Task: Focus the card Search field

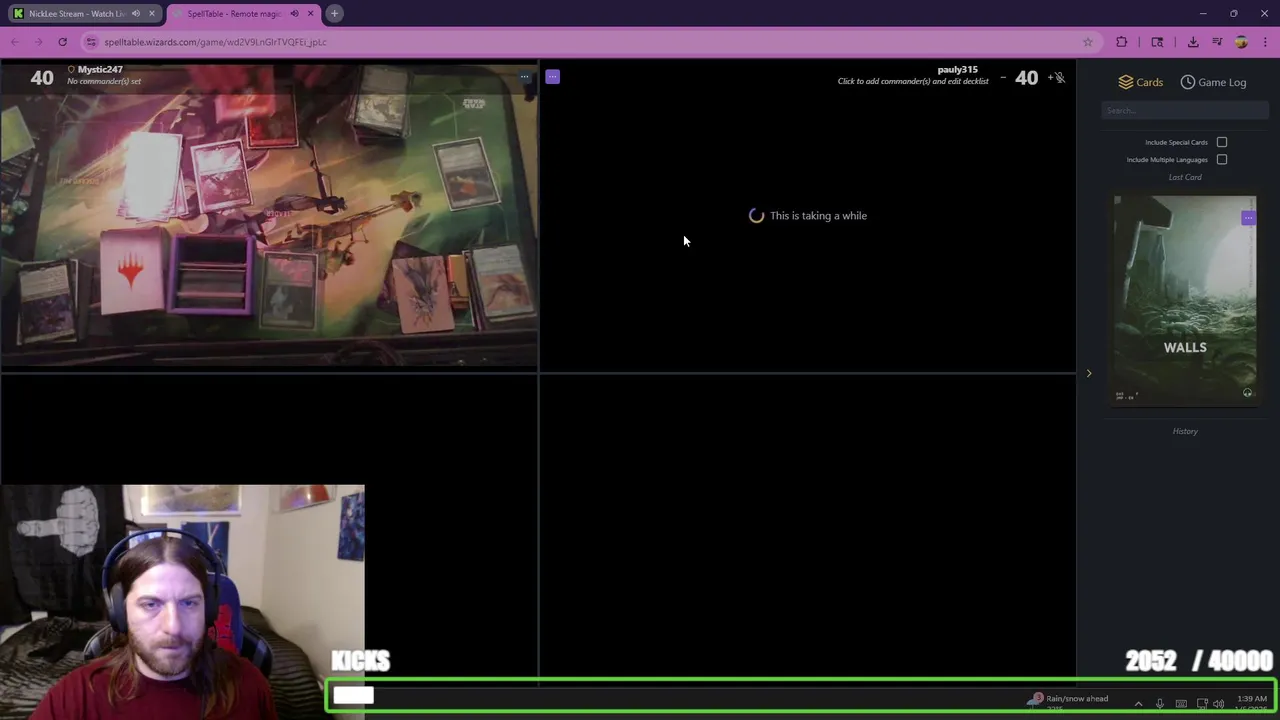Action: point(1185,111)
